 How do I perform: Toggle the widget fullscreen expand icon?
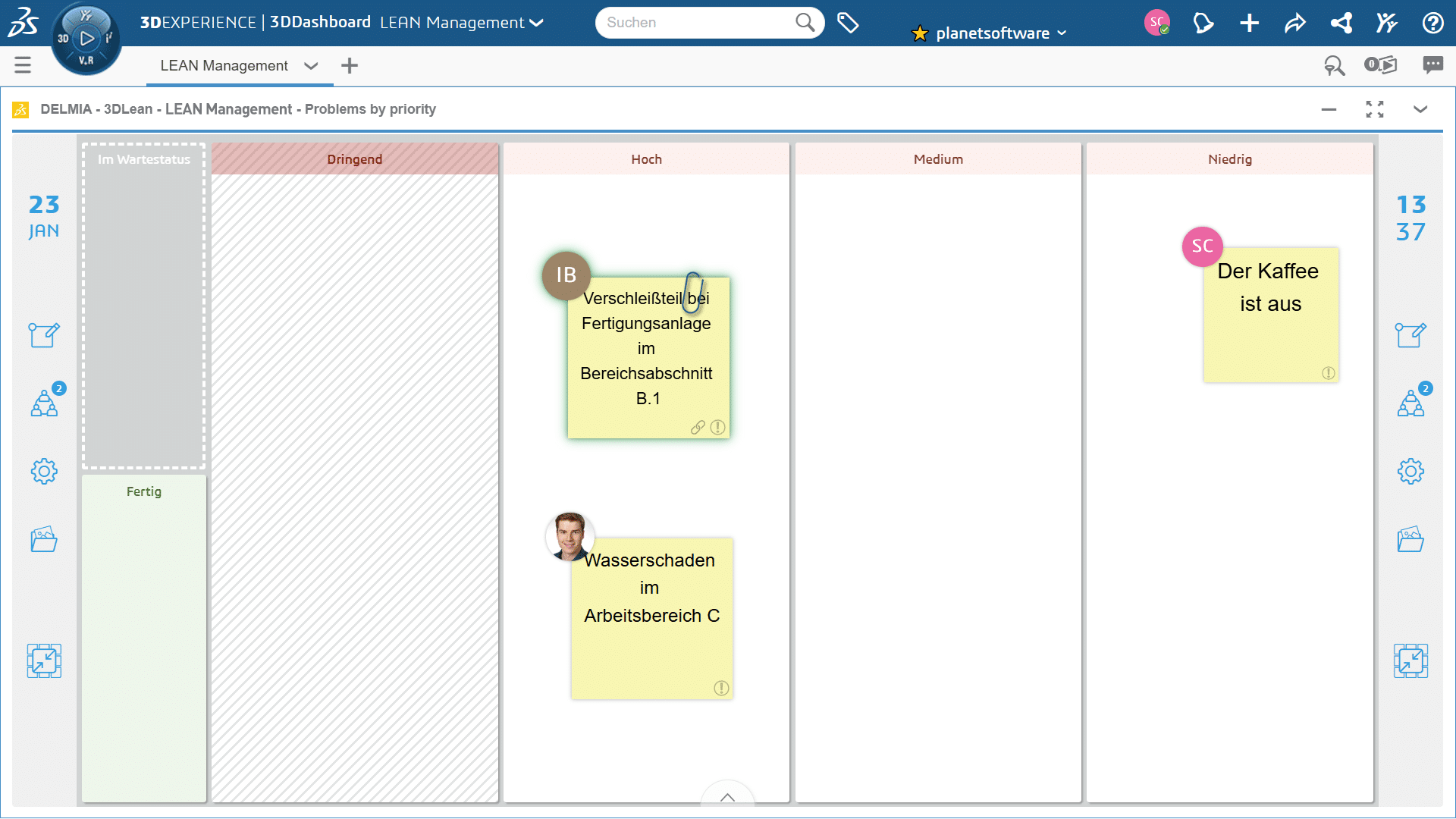pos(1375,109)
